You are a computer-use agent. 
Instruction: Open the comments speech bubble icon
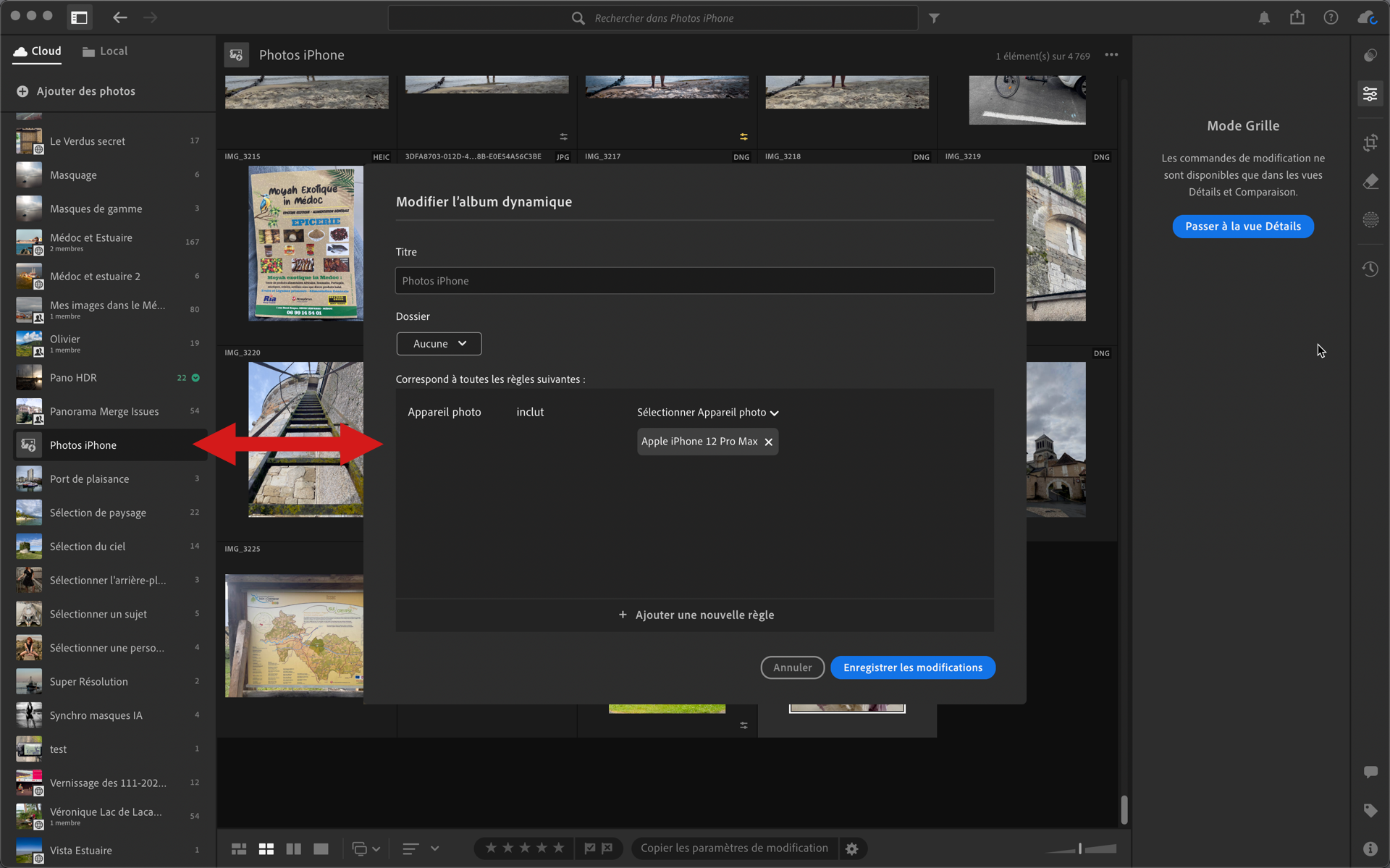[x=1370, y=772]
